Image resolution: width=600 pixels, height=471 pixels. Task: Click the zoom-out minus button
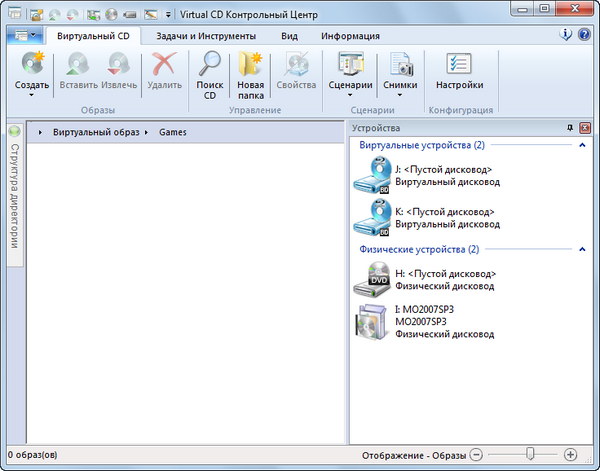click(476, 454)
